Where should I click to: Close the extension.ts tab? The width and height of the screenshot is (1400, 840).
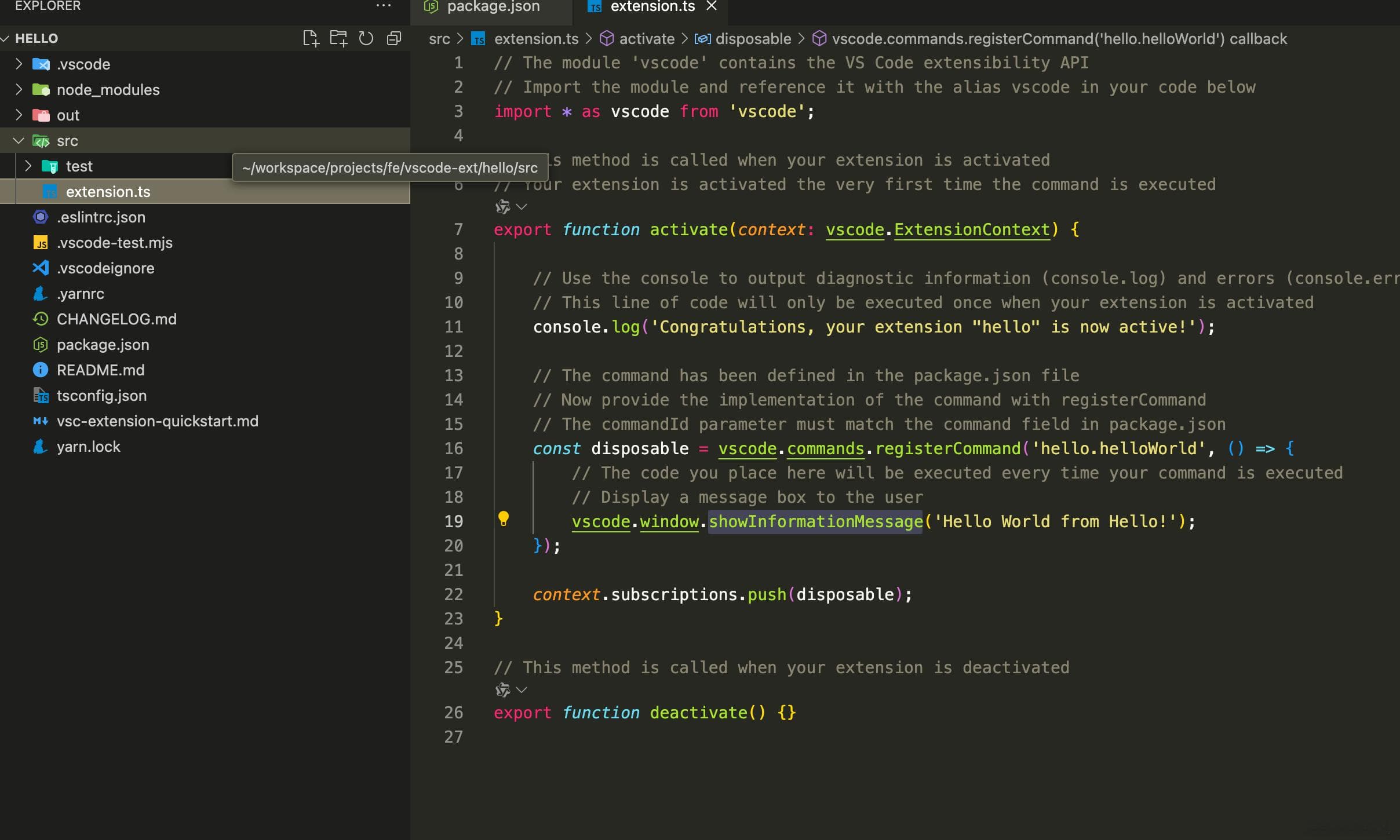pyautogui.click(x=712, y=6)
